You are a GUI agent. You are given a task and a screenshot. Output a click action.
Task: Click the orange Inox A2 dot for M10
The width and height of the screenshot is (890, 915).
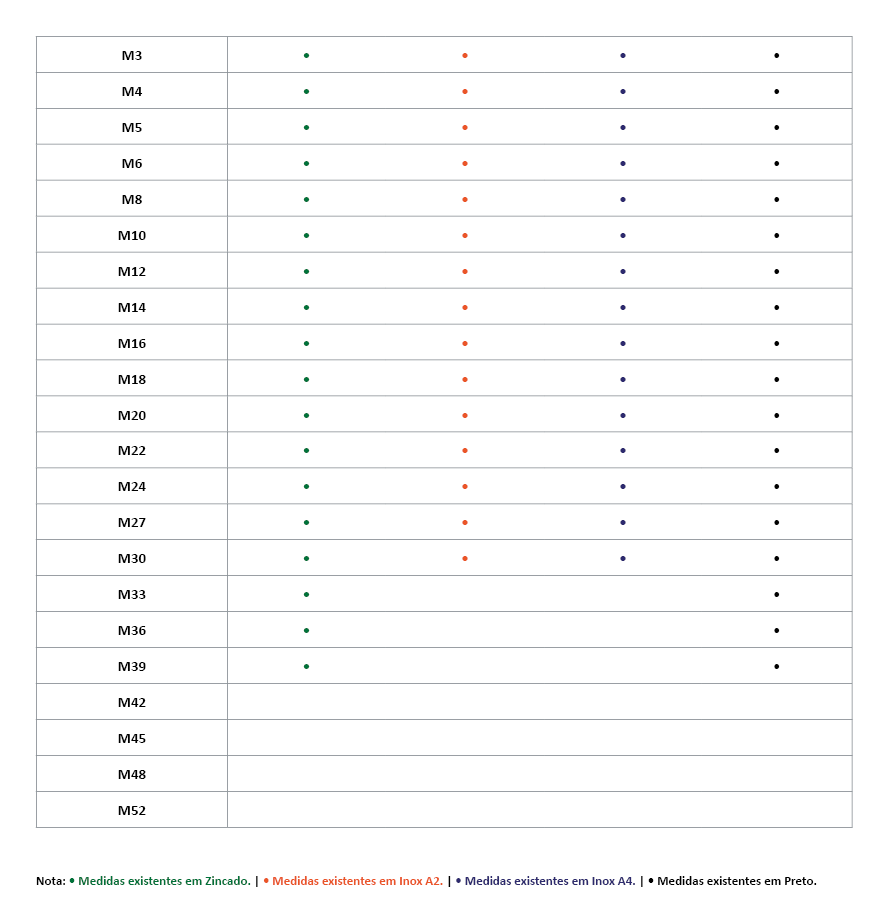coord(465,236)
